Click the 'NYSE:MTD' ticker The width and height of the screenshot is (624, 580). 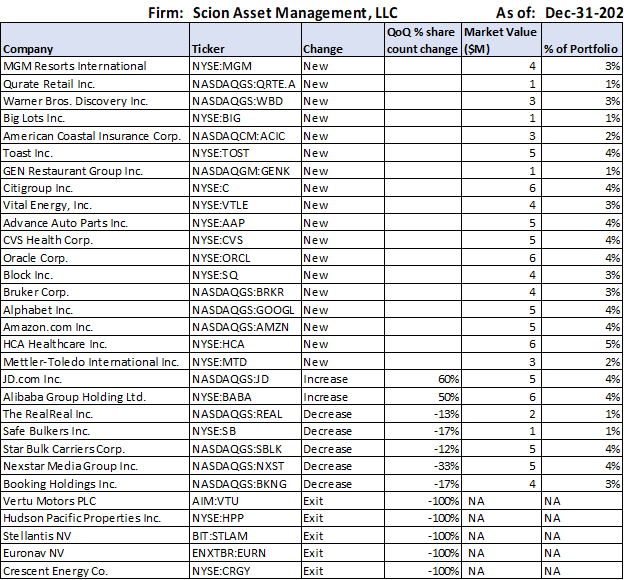[246, 361]
